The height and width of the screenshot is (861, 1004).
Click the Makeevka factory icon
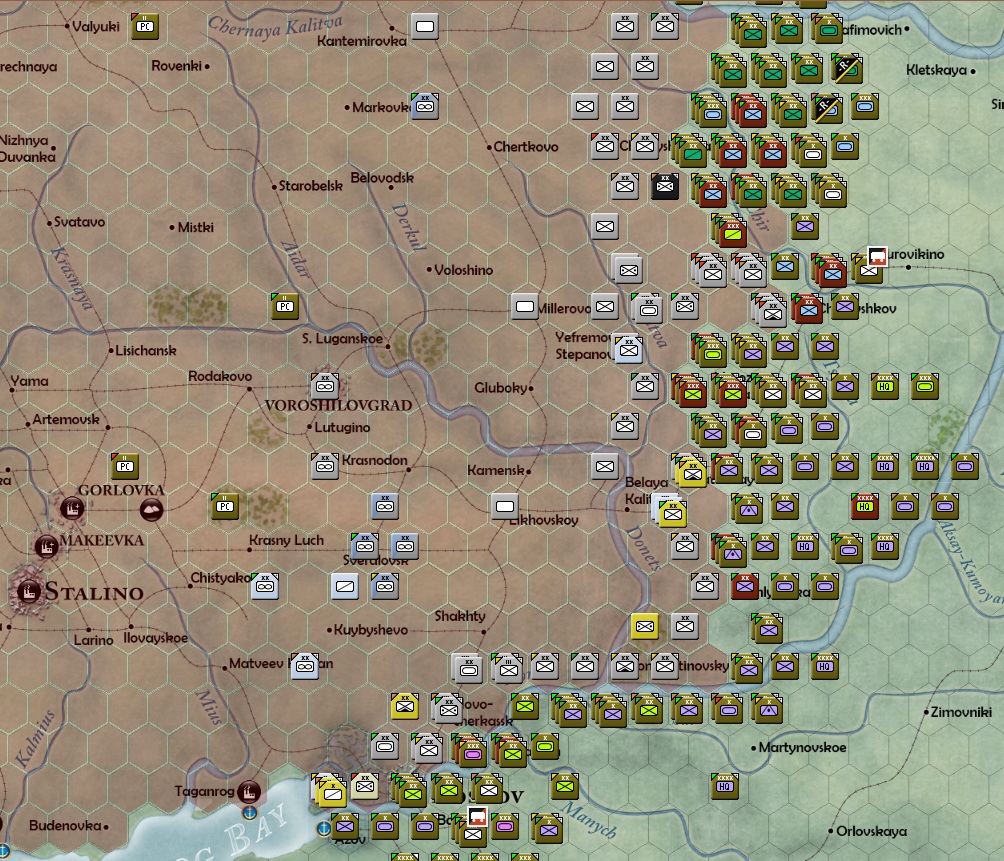46,547
